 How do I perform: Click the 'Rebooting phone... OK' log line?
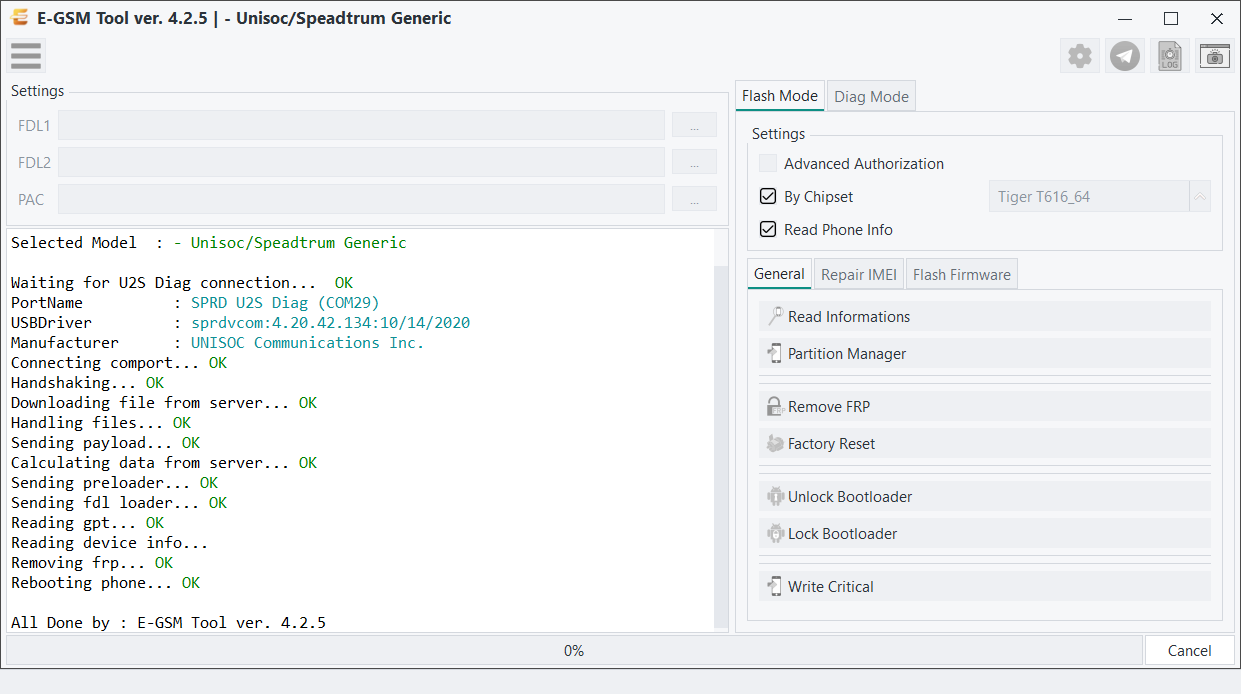[105, 583]
